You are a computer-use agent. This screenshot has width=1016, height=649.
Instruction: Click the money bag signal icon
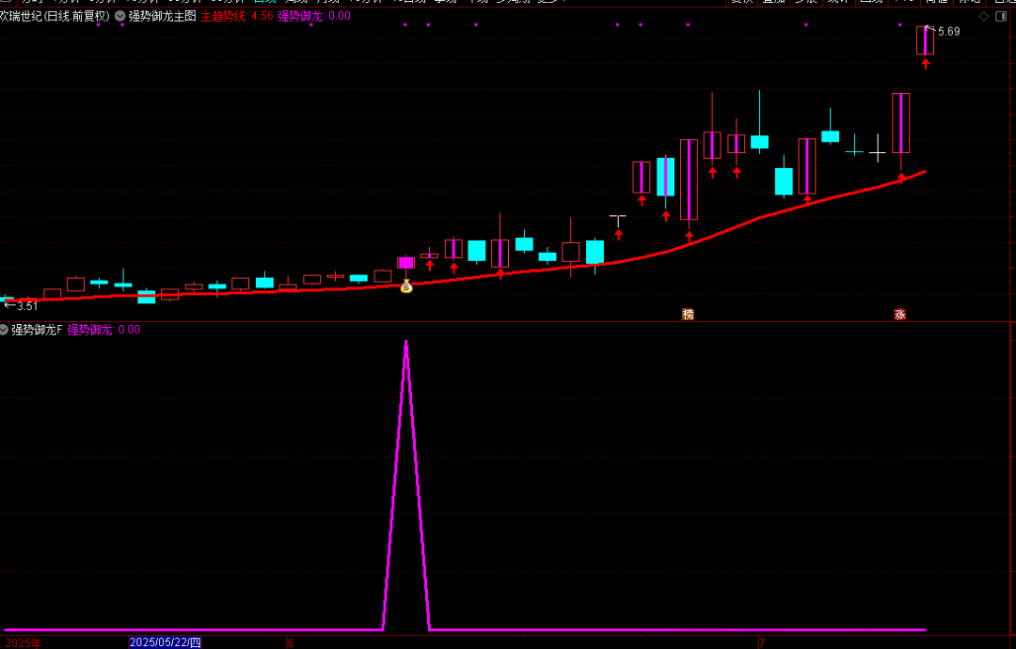click(x=406, y=287)
